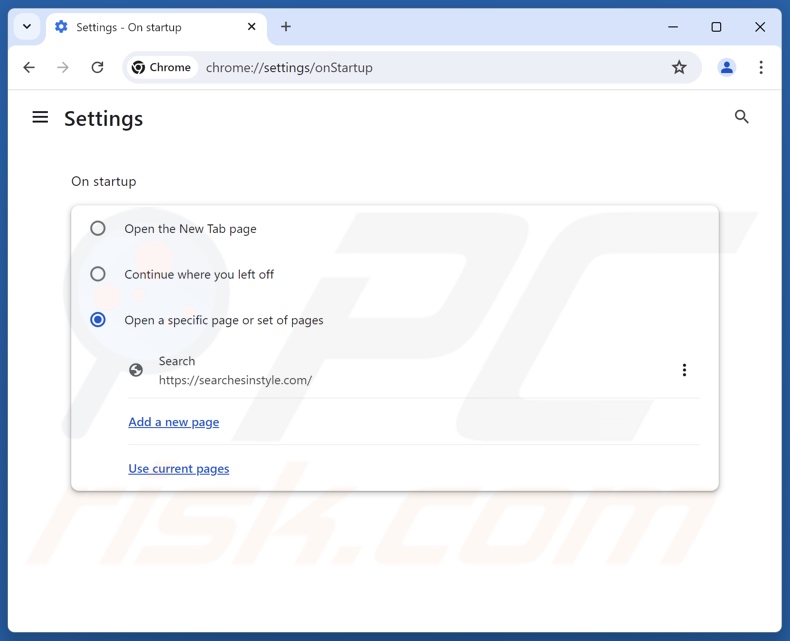790x641 pixels.
Task: Open the Chrome three-dot menu
Action: (761, 67)
